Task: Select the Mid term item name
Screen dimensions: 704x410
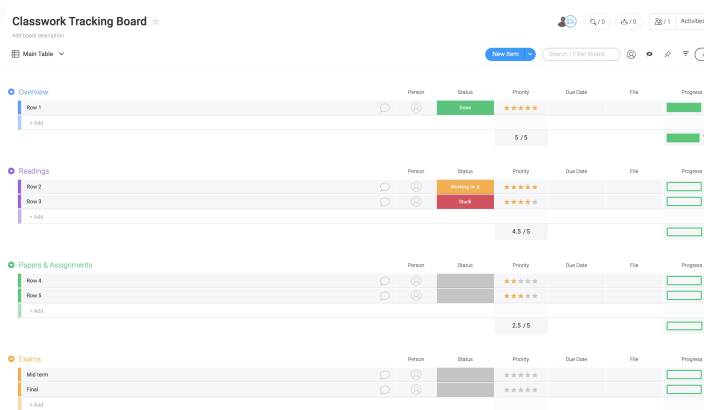Action: (37, 375)
